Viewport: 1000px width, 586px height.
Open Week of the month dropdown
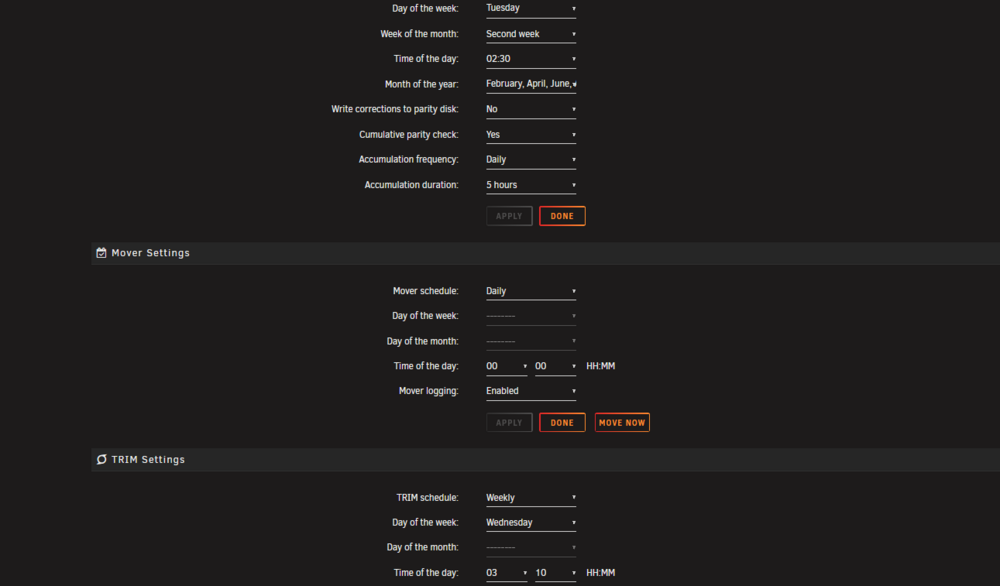(x=531, y=34)
